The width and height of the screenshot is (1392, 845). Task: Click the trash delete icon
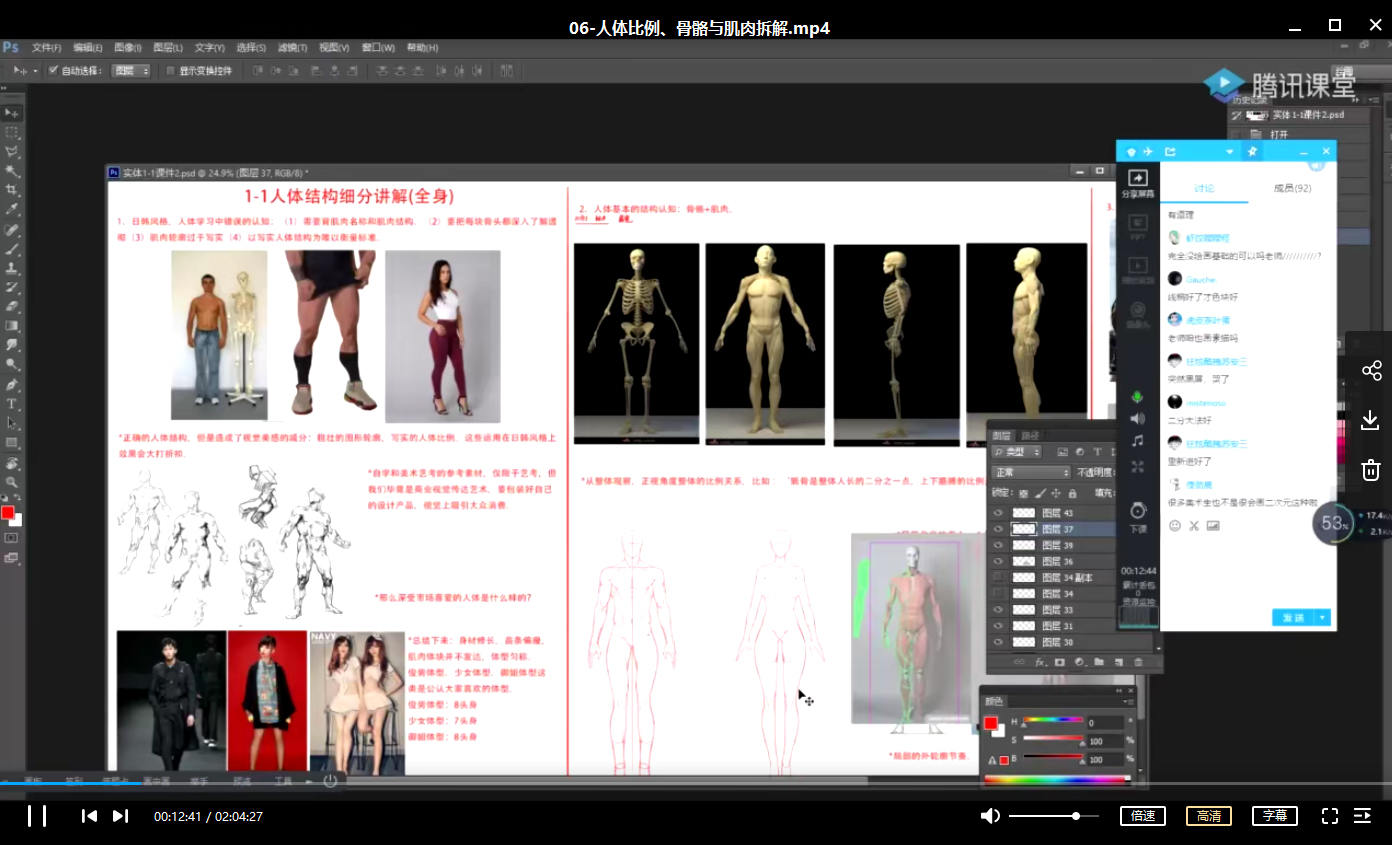[1371, 470]
